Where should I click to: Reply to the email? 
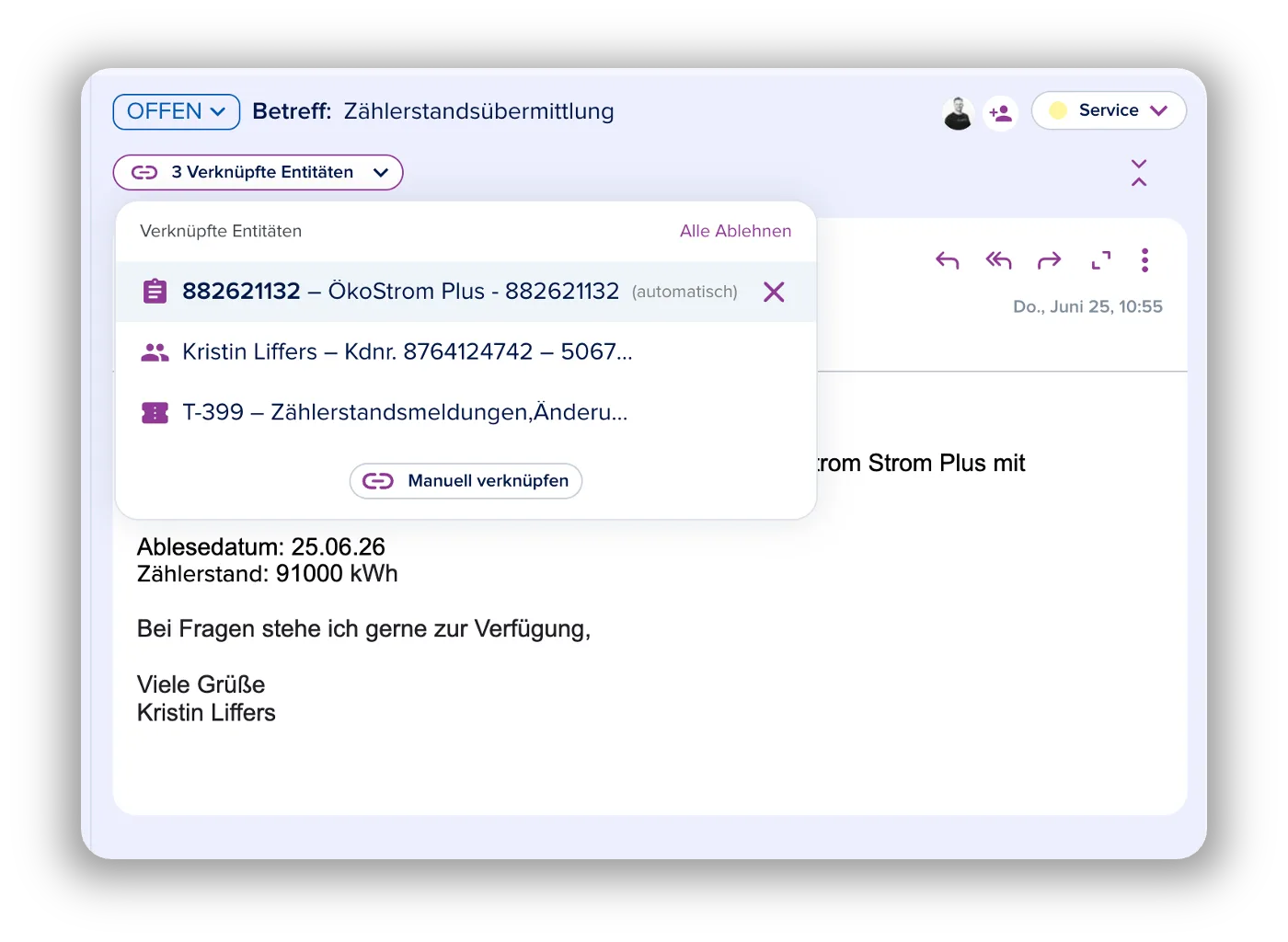pyautogui.click(x=948, y=260)
